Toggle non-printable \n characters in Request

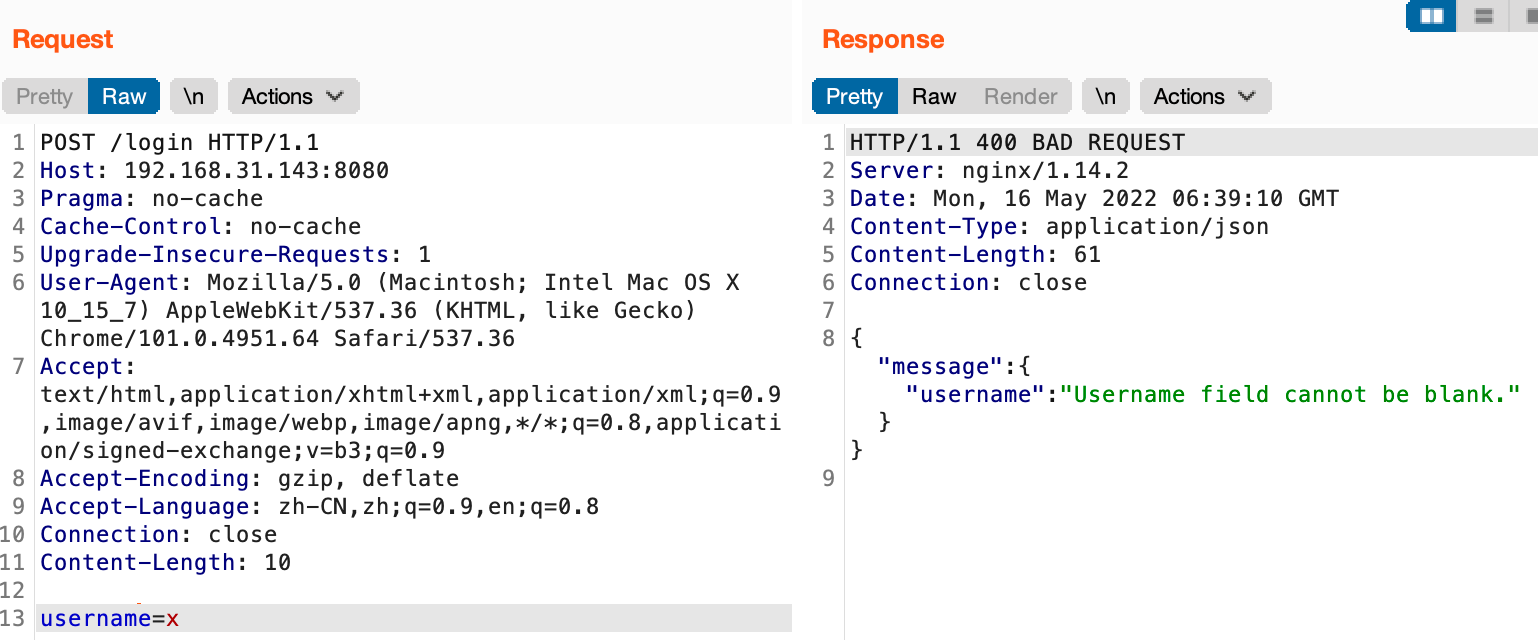pyautogui.click(x=194, y=96)
